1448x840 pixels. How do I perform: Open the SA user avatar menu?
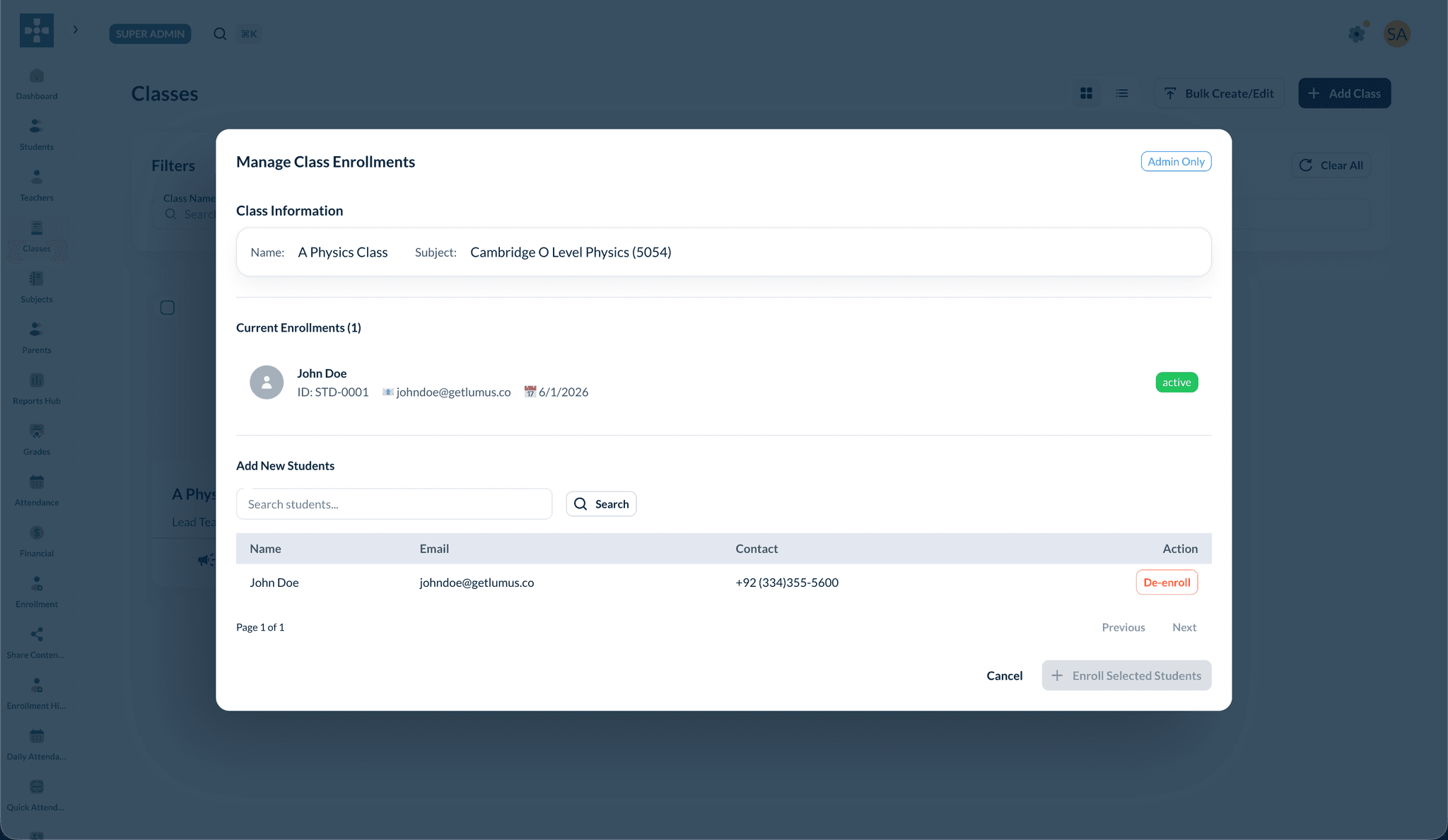[1396, 34]
